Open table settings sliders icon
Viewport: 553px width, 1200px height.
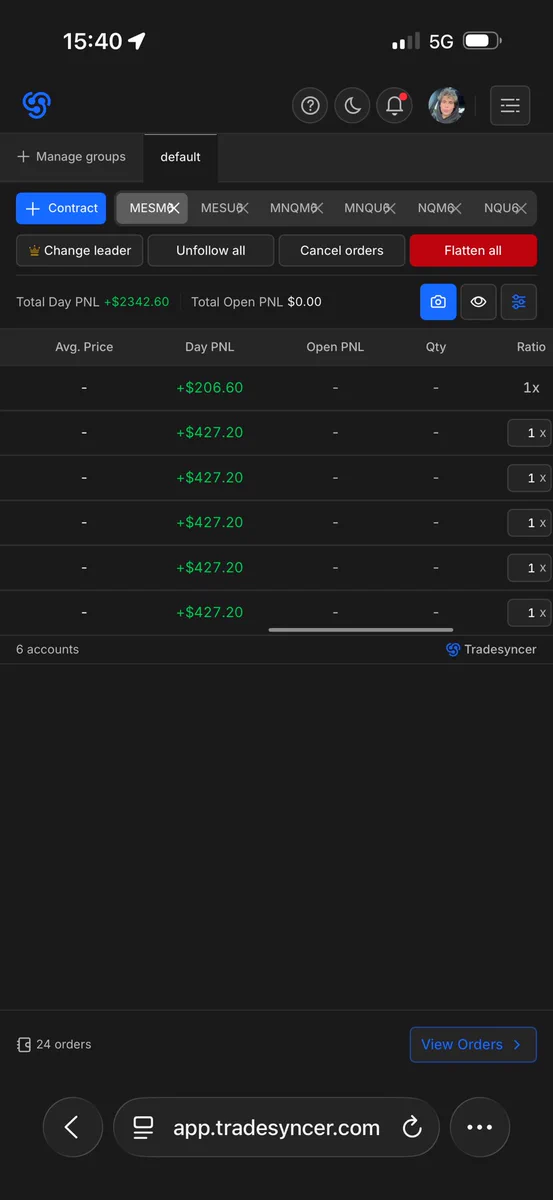pyautogui.click(x=518, y=302)
